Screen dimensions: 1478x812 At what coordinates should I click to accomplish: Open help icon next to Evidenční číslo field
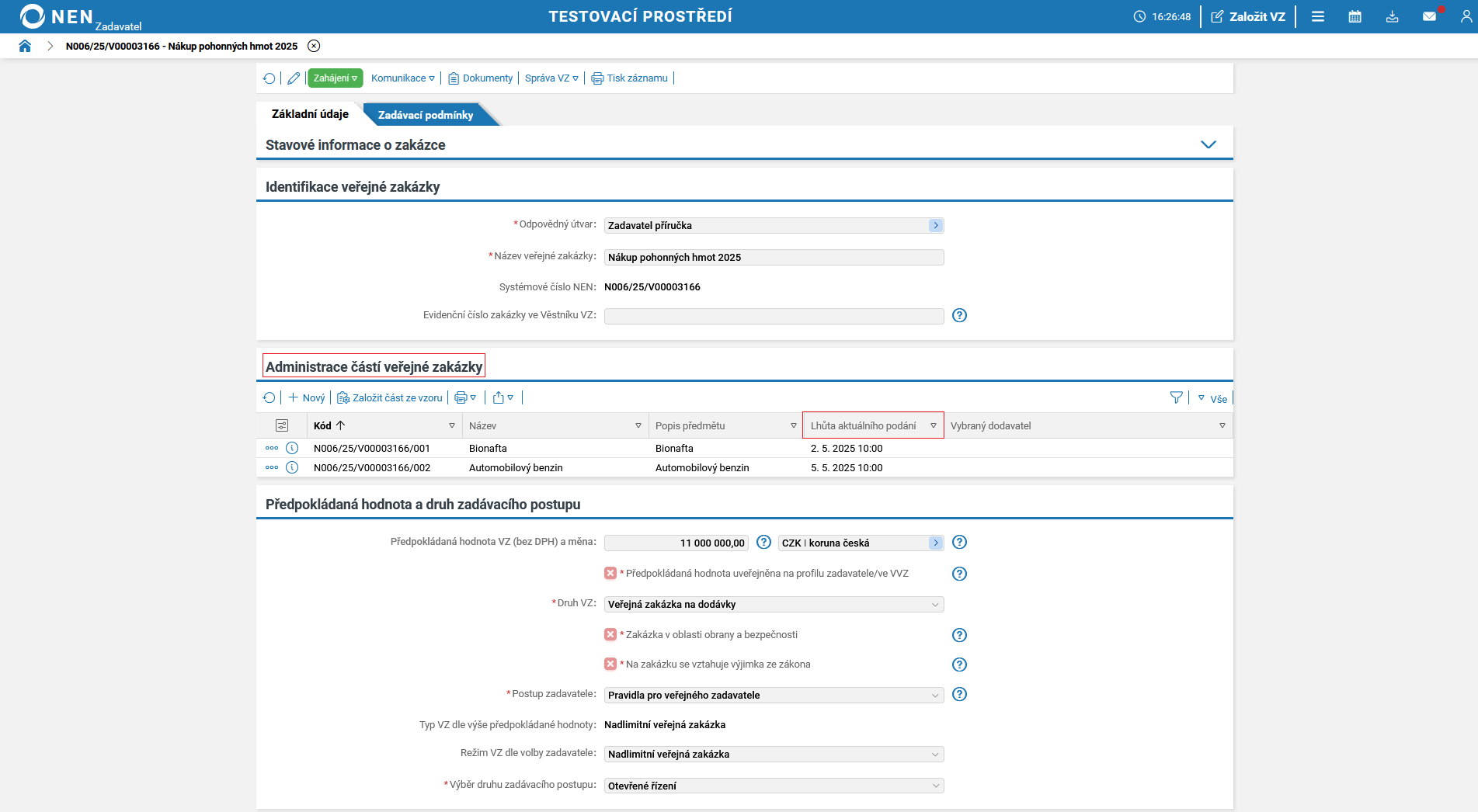click(x=959, y=315)
